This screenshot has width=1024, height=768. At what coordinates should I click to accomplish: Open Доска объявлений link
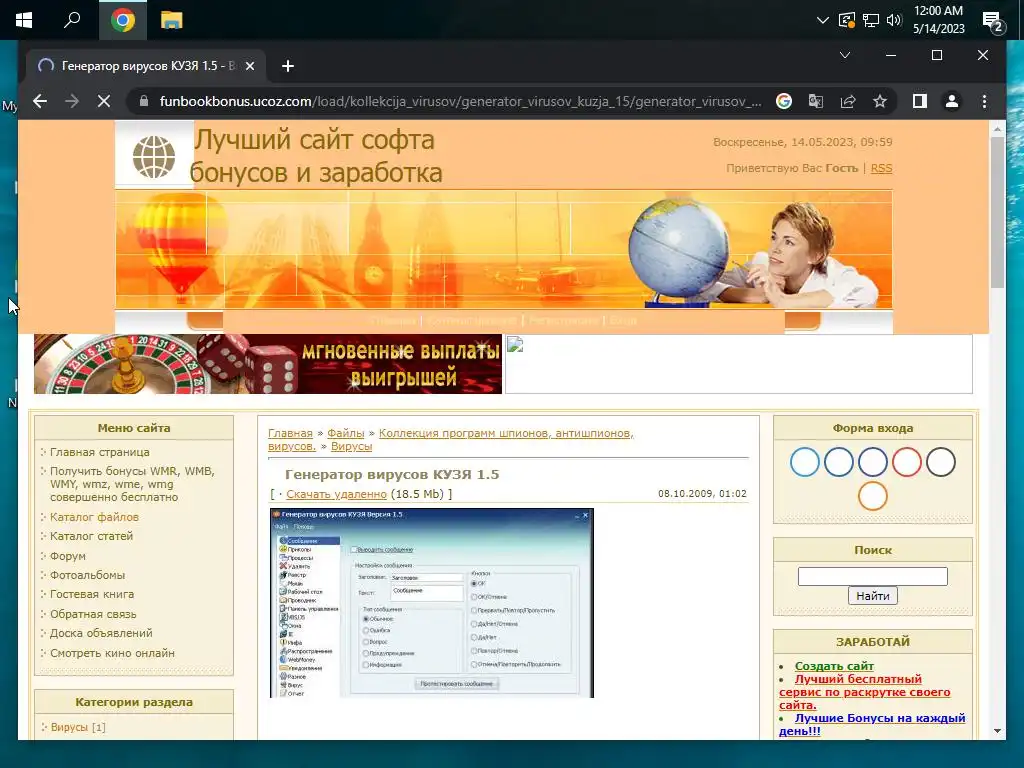[101, 633]
